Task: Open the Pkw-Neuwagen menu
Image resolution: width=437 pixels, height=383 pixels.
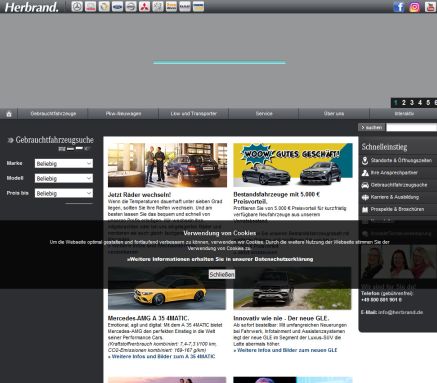Action: pos(123,114)
